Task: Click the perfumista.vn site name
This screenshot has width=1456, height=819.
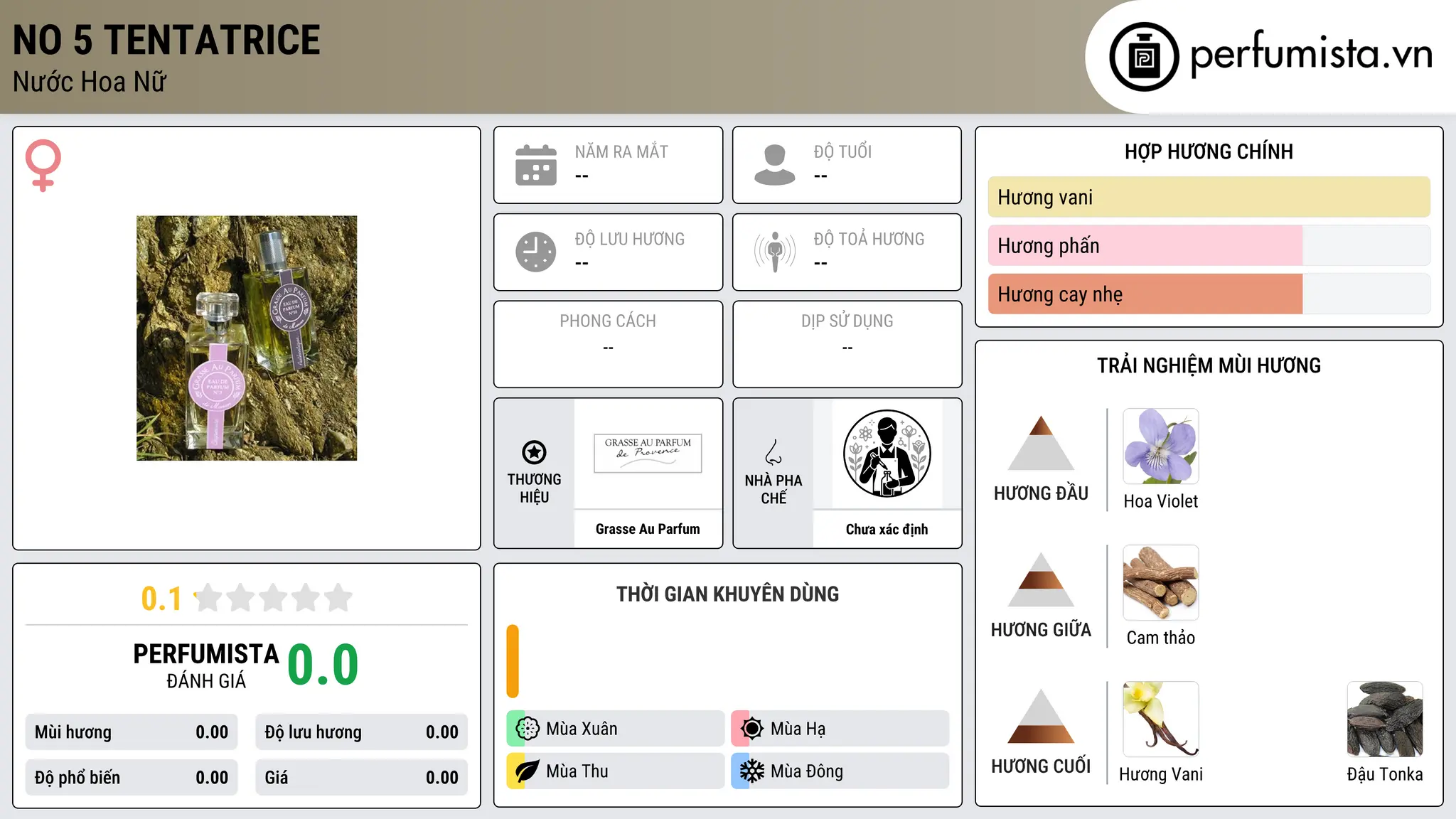Action: click(1311, 55)
